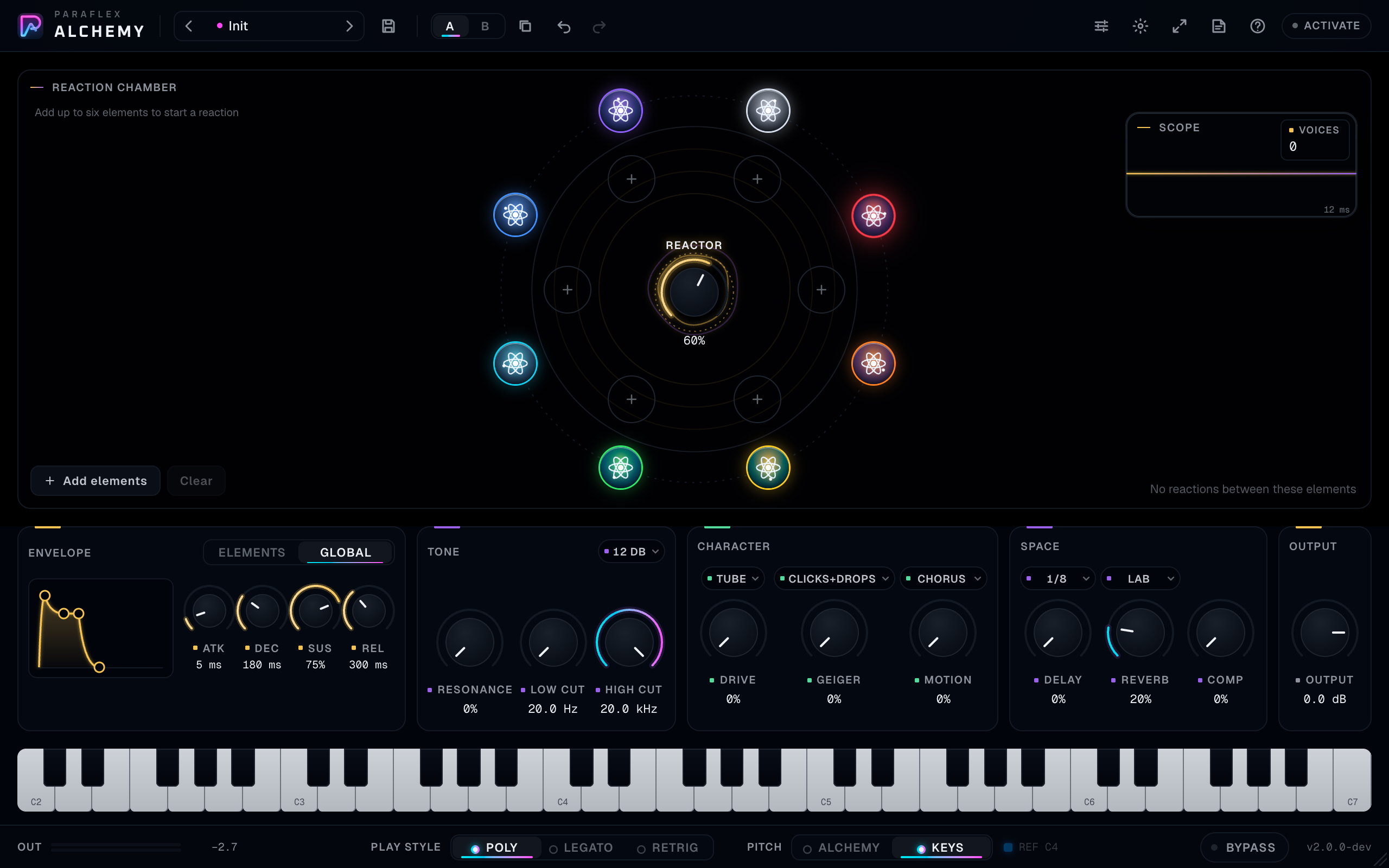The image size is (1389, 868).
Task: Open the CHORUS motion dropdown
Action: click(x=943, y=579)
